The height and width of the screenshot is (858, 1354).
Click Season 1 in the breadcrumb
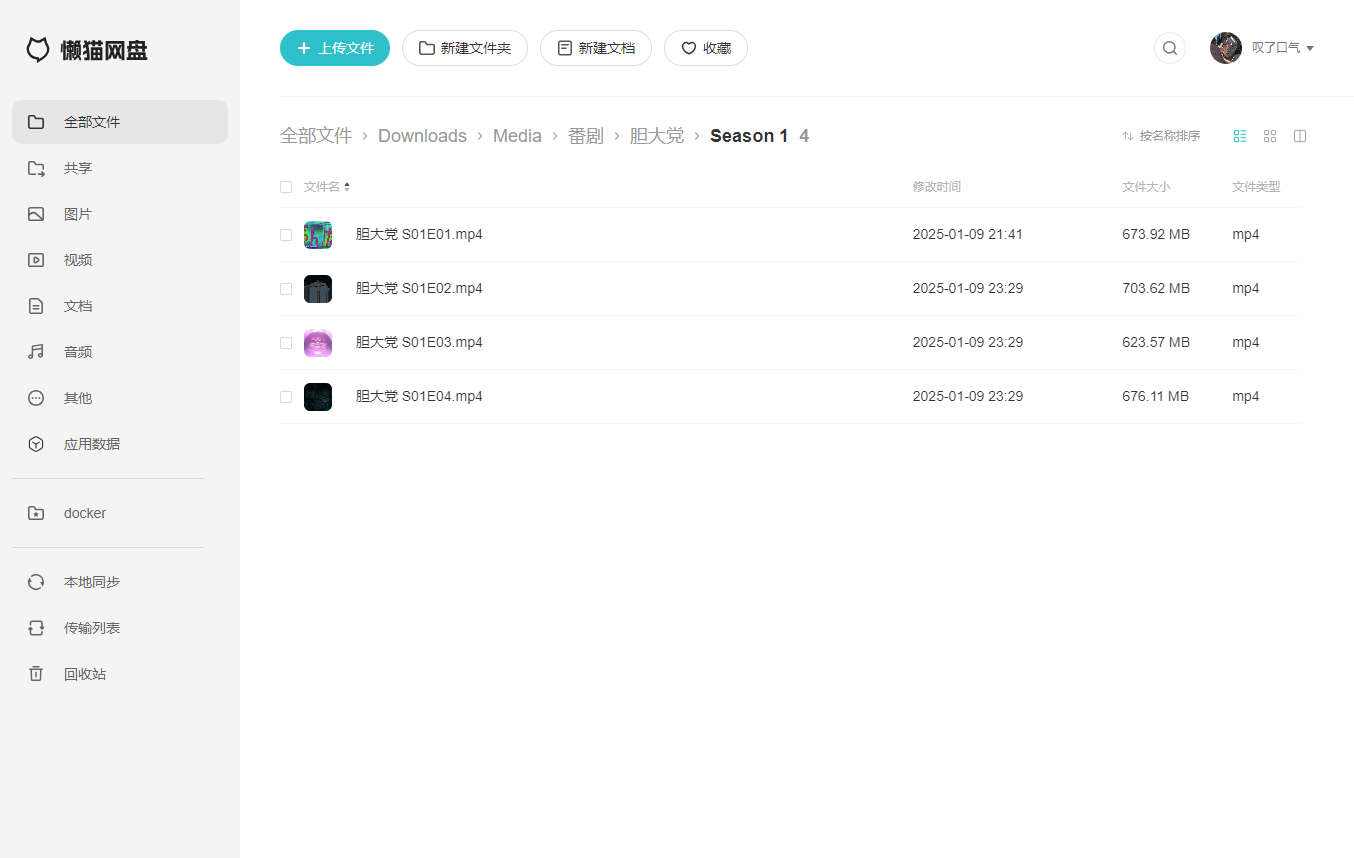pos(749,136)
